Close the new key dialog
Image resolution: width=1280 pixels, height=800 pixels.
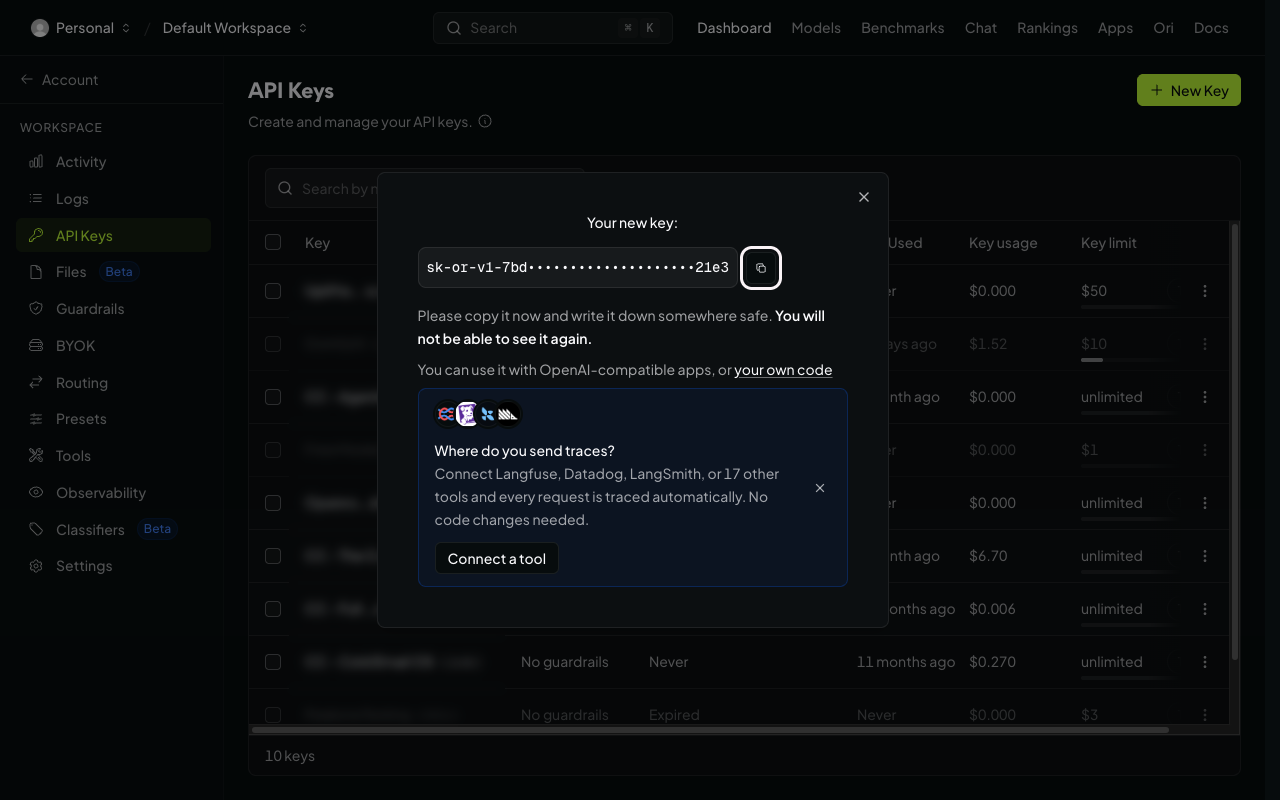point(864,197)
